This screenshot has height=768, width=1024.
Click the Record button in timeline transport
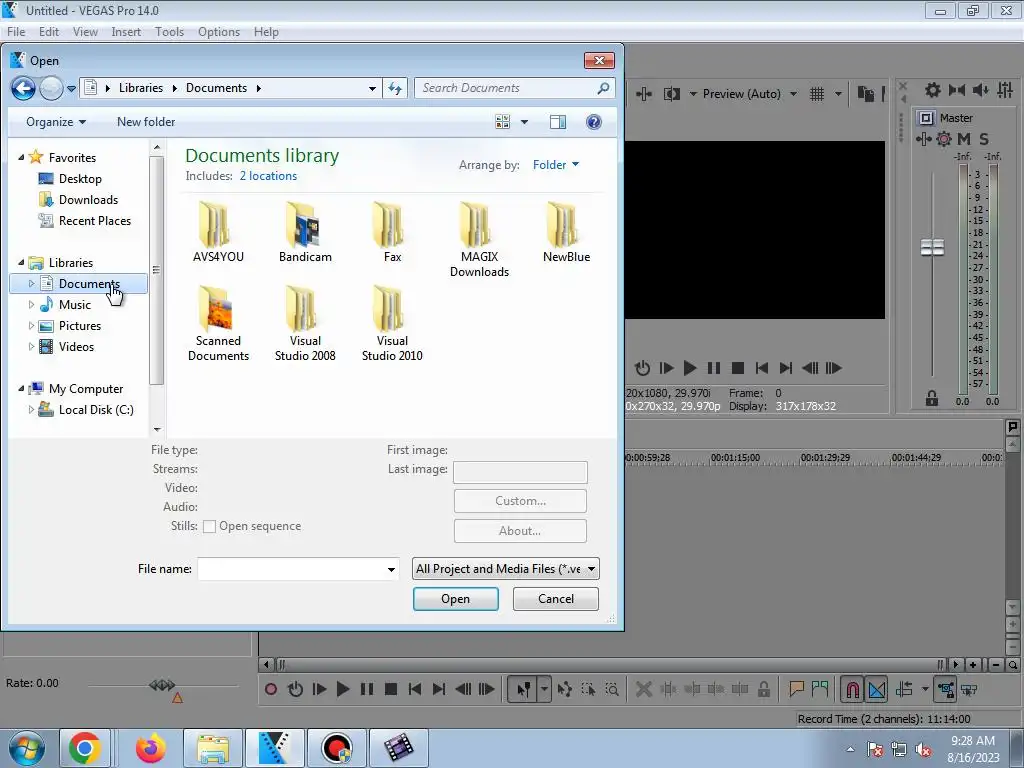[x=270, y=689]
